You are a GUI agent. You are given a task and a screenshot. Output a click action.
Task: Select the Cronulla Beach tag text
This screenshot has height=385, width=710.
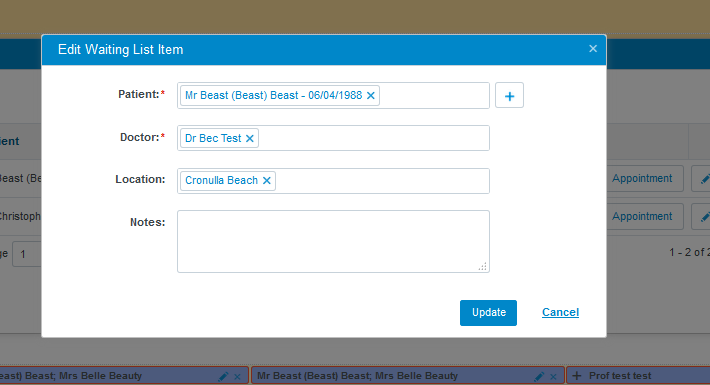pos(221,180)
